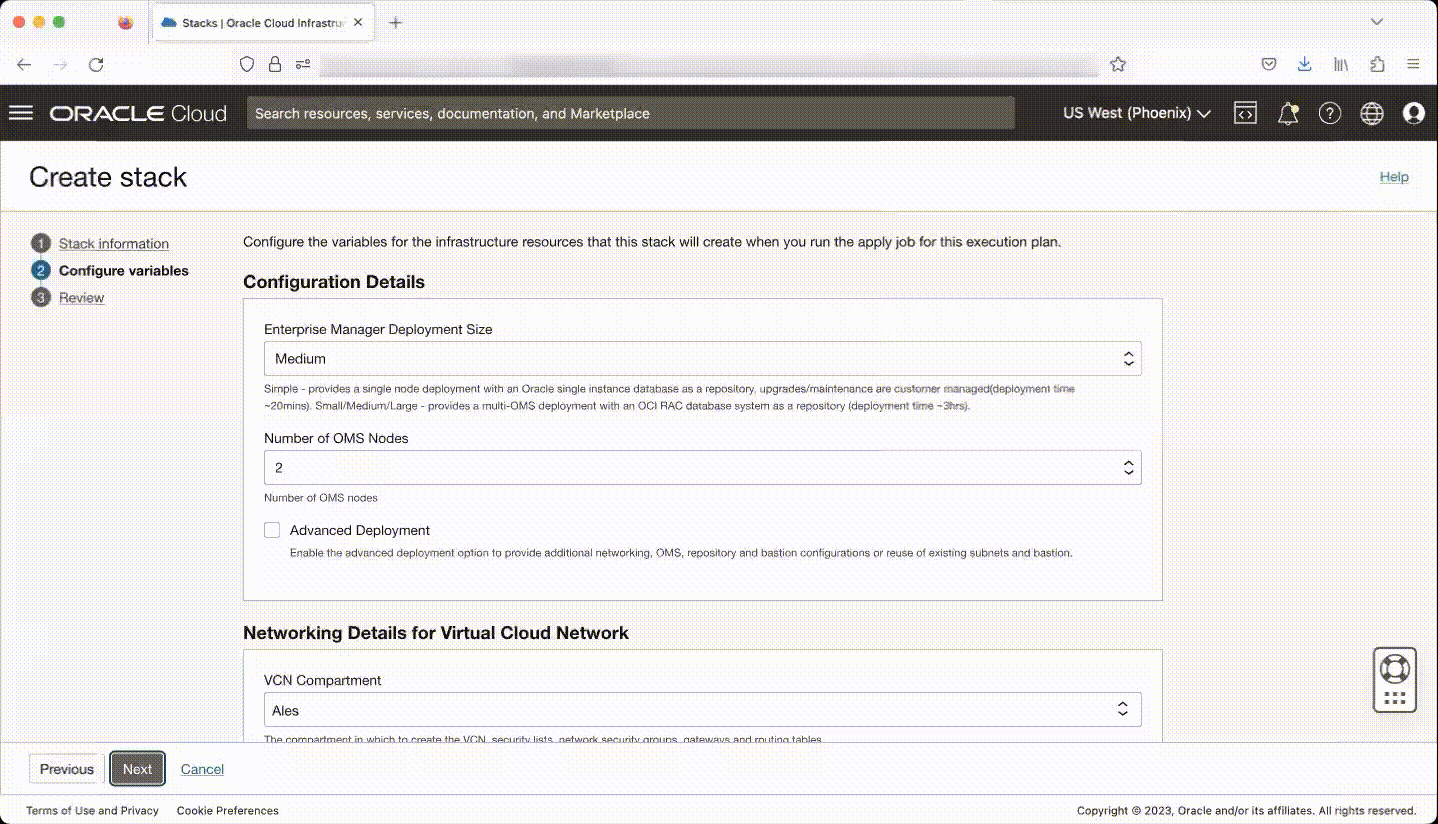Cancel the stack creation

(202, 769)
